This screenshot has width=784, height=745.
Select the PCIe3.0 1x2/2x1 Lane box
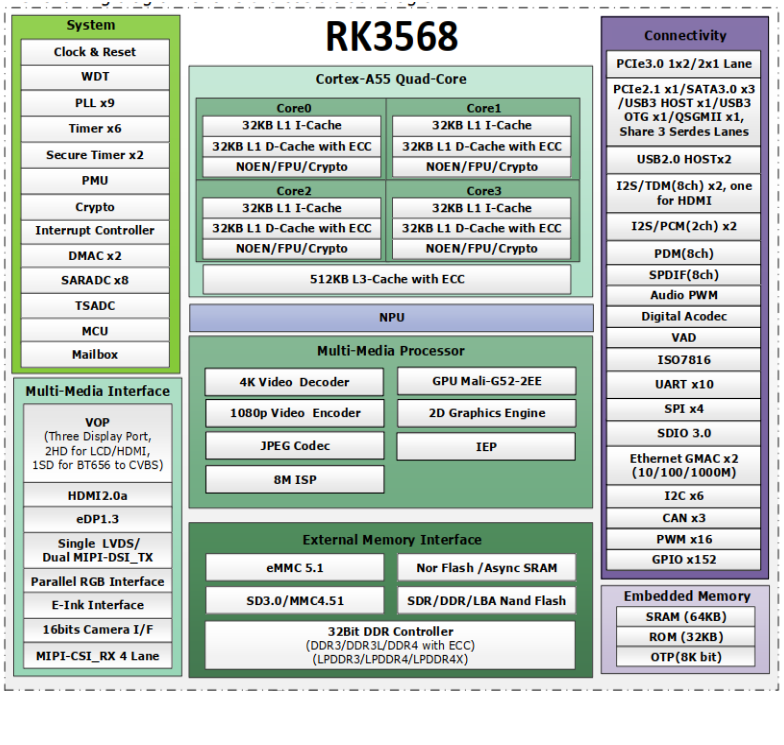coord(684,64)
